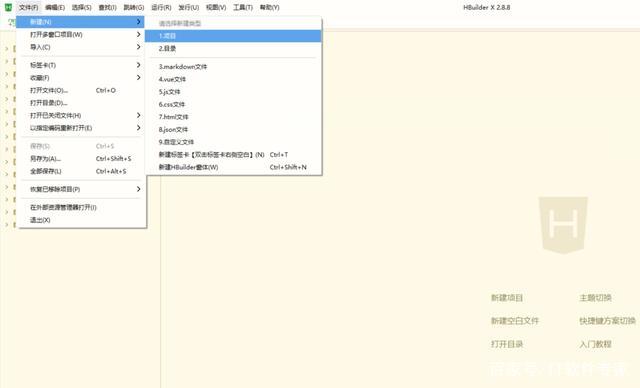
Task: Open the 工具(T) menu
Action: 243,7
